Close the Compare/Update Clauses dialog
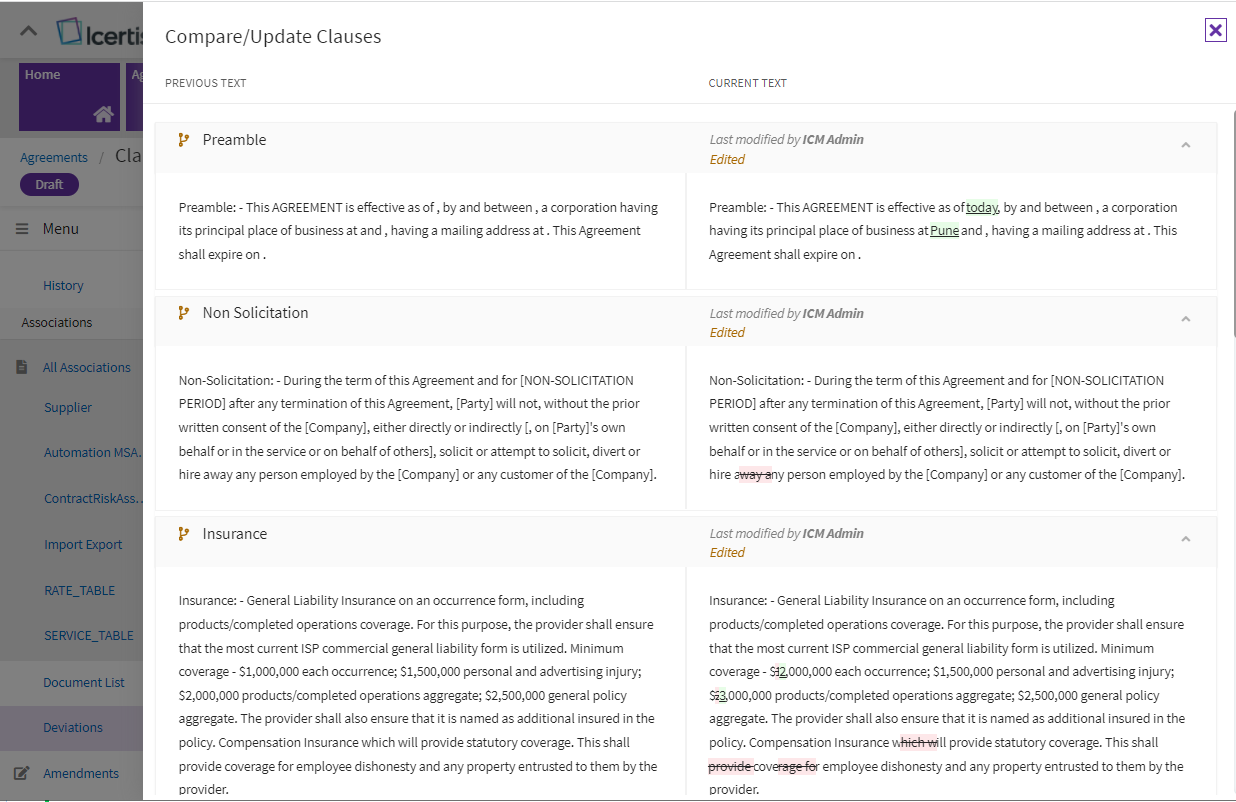 coord(1215,30)
